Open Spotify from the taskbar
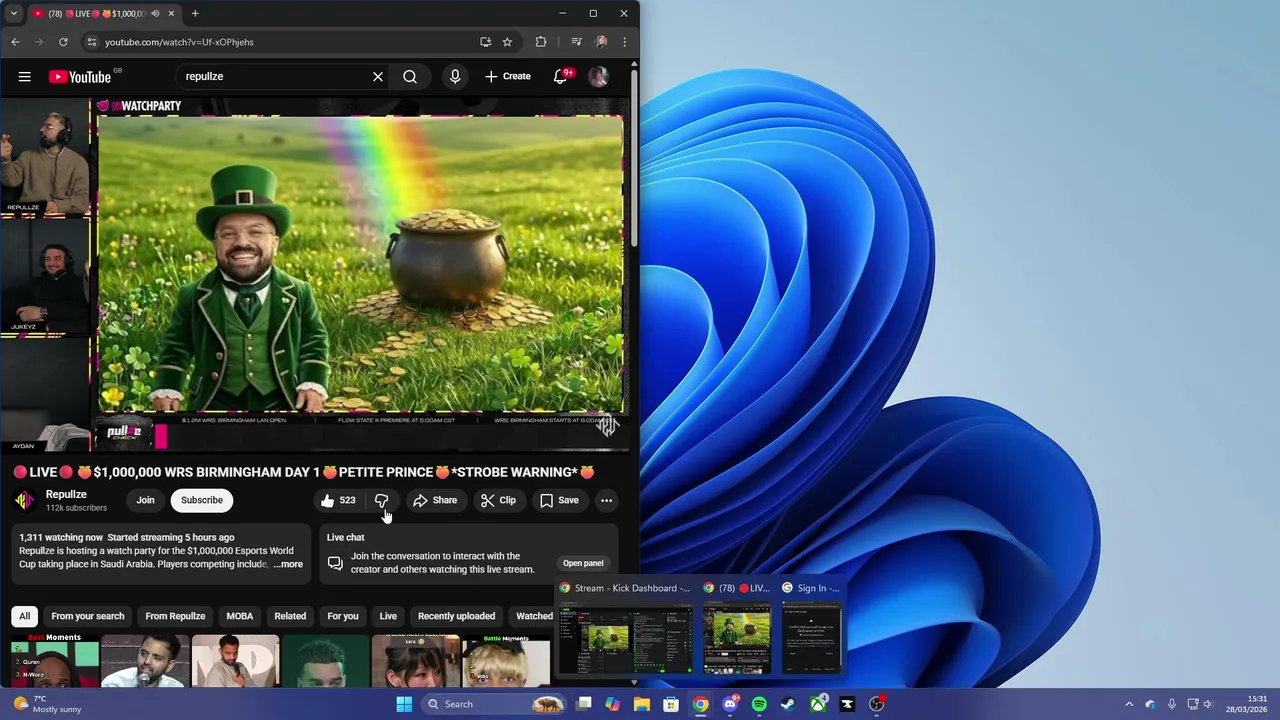Image resolution: width=1280 pixels, height=720 pixels. click(759, 704)
